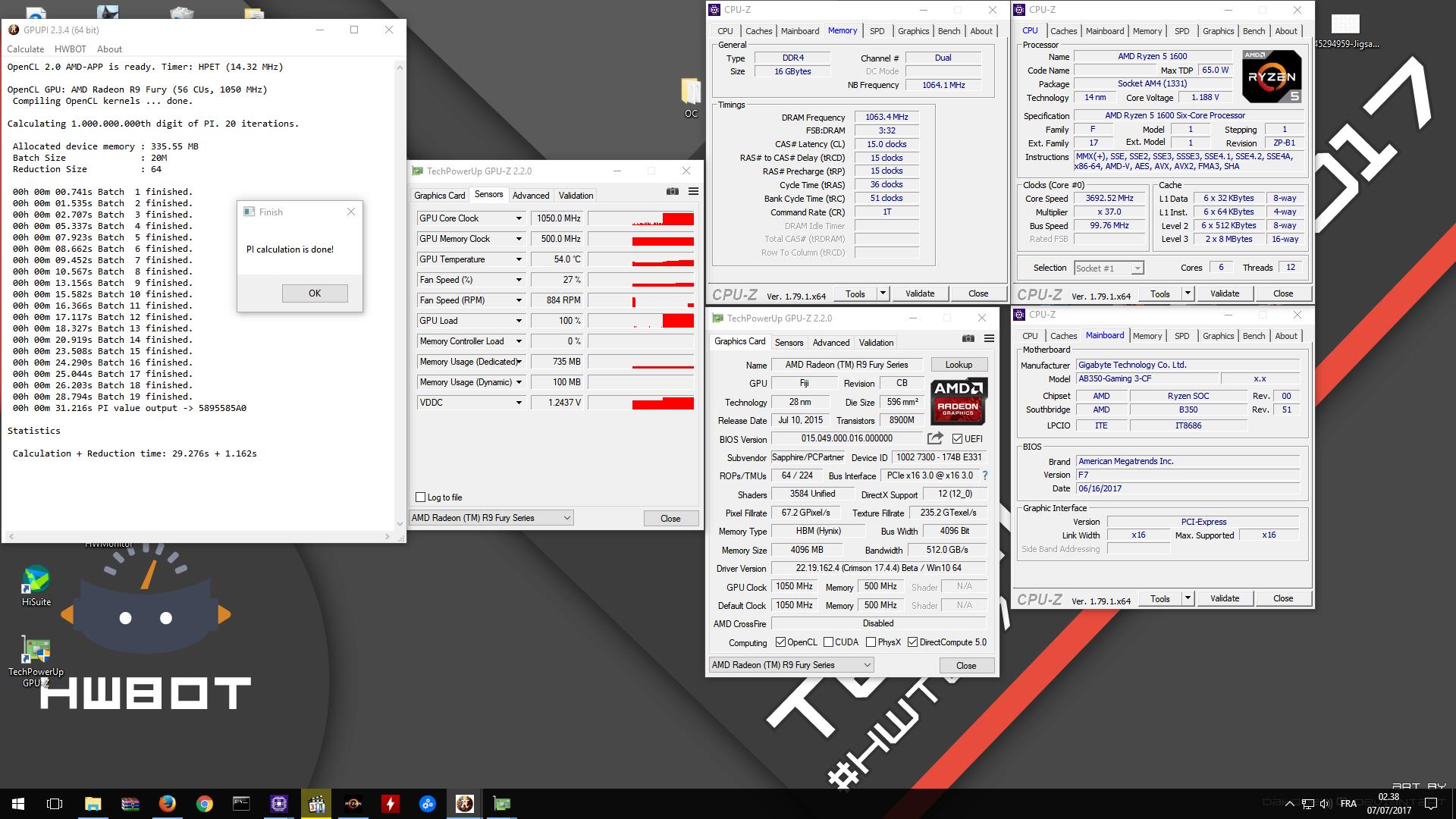Image resolution: width=1456 pixels, height=819 pixels.
Task: Open Command Prompt taskbar icon
Action: click(241, 804)
